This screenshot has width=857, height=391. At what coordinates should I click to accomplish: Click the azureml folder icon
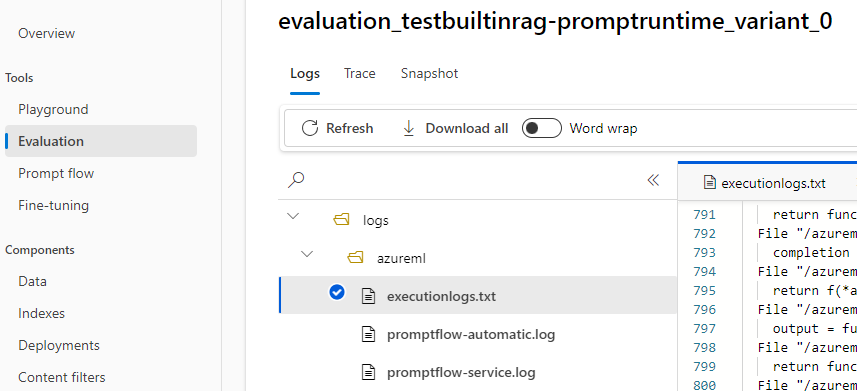click(355, 257)
